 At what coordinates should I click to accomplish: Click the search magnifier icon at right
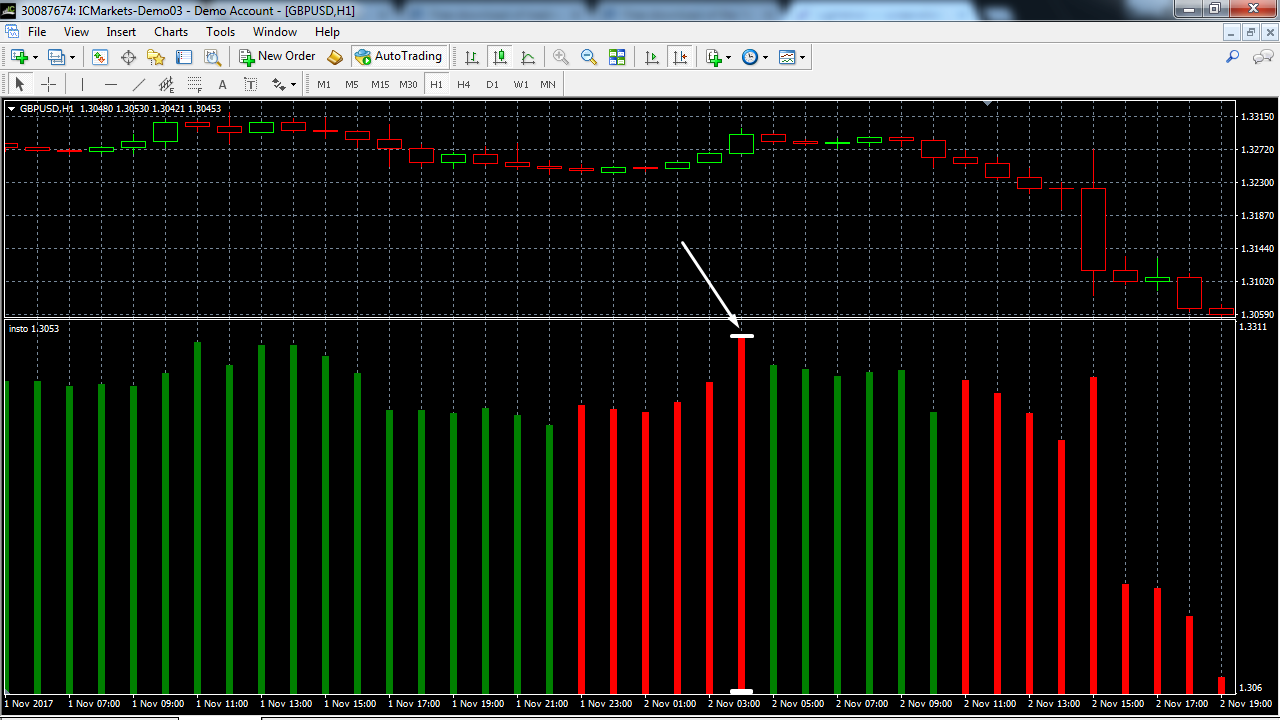(1233, 57)
